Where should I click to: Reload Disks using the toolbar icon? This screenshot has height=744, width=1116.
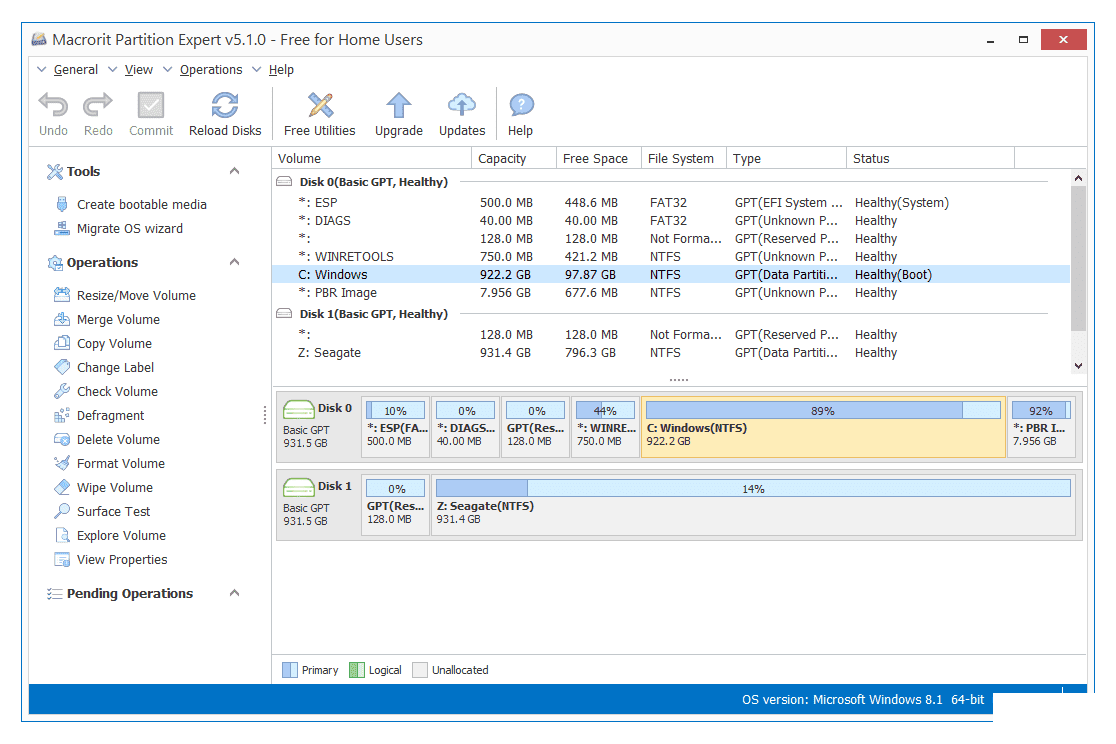click(225, 105)
